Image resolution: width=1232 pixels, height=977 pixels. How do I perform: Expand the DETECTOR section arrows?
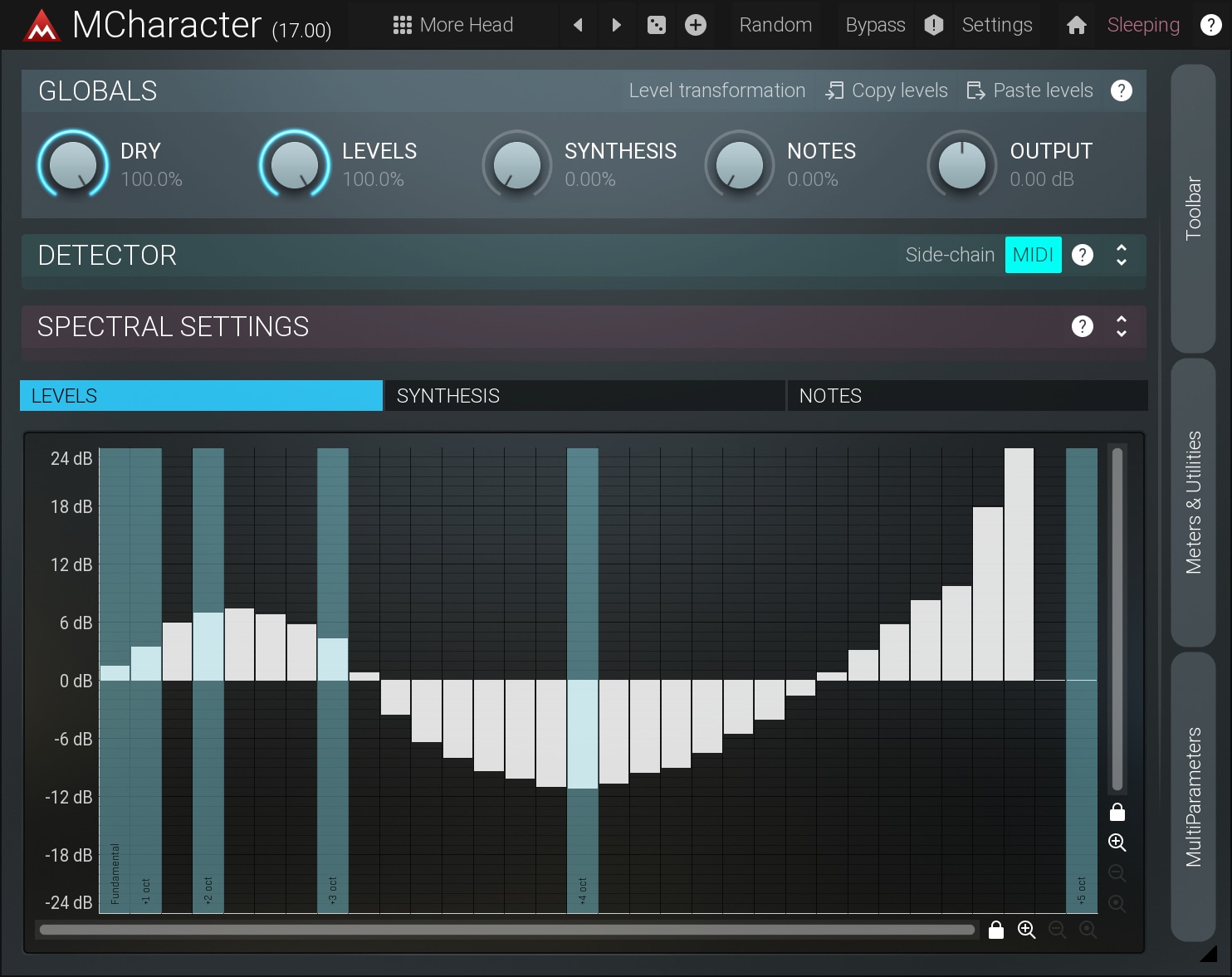1121,255
